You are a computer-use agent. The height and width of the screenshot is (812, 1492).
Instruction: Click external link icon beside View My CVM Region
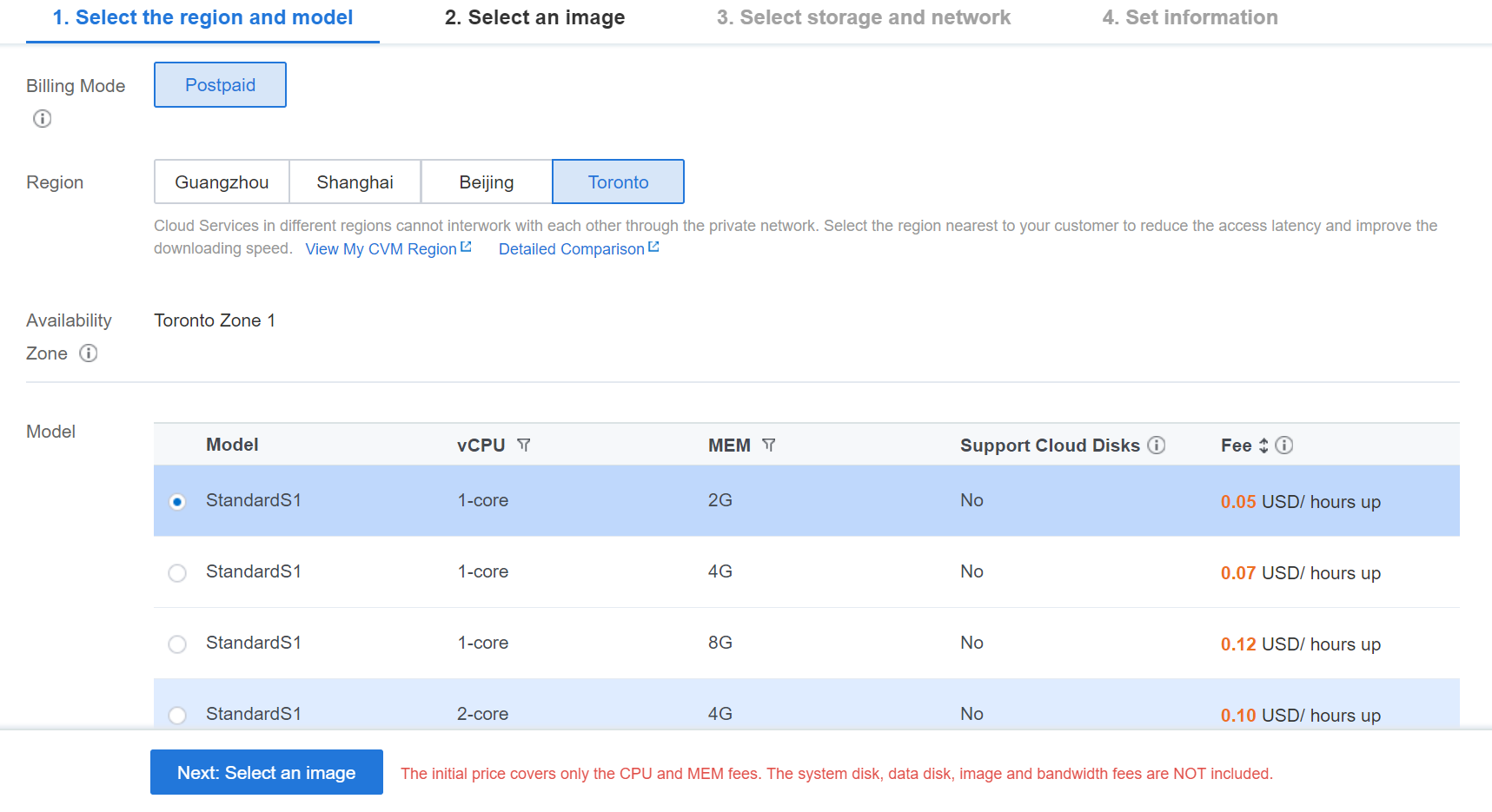(x=466, y=248)
